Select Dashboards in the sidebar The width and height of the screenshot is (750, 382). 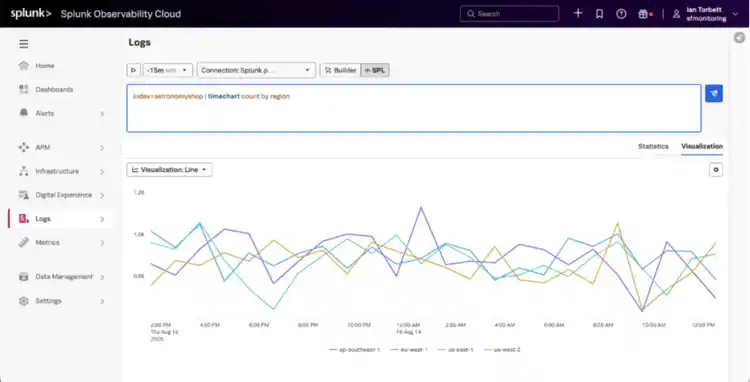point(54,89)
